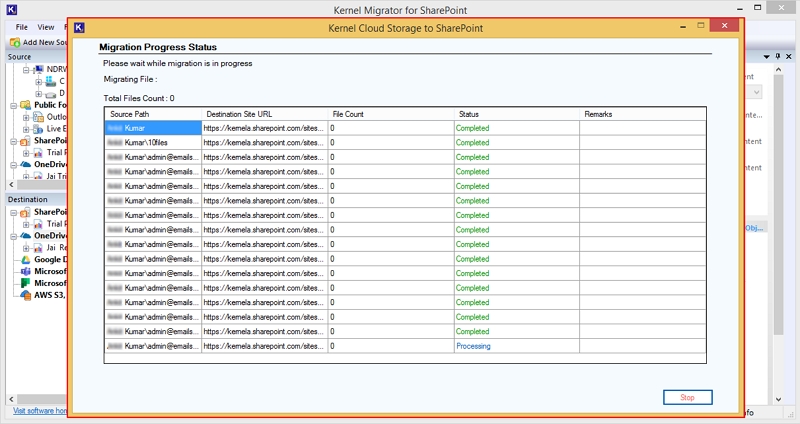Viewport: 800px width, 424px height.
Task: Click the Total Files Count label
Action: click(139, 98)
